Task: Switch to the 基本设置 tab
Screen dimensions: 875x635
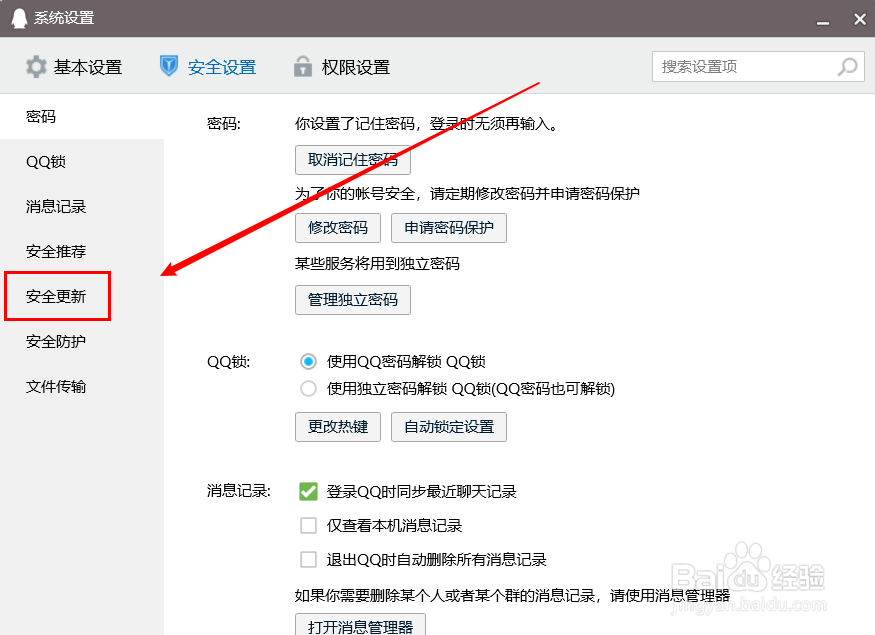Action: (x=74, y=67)
